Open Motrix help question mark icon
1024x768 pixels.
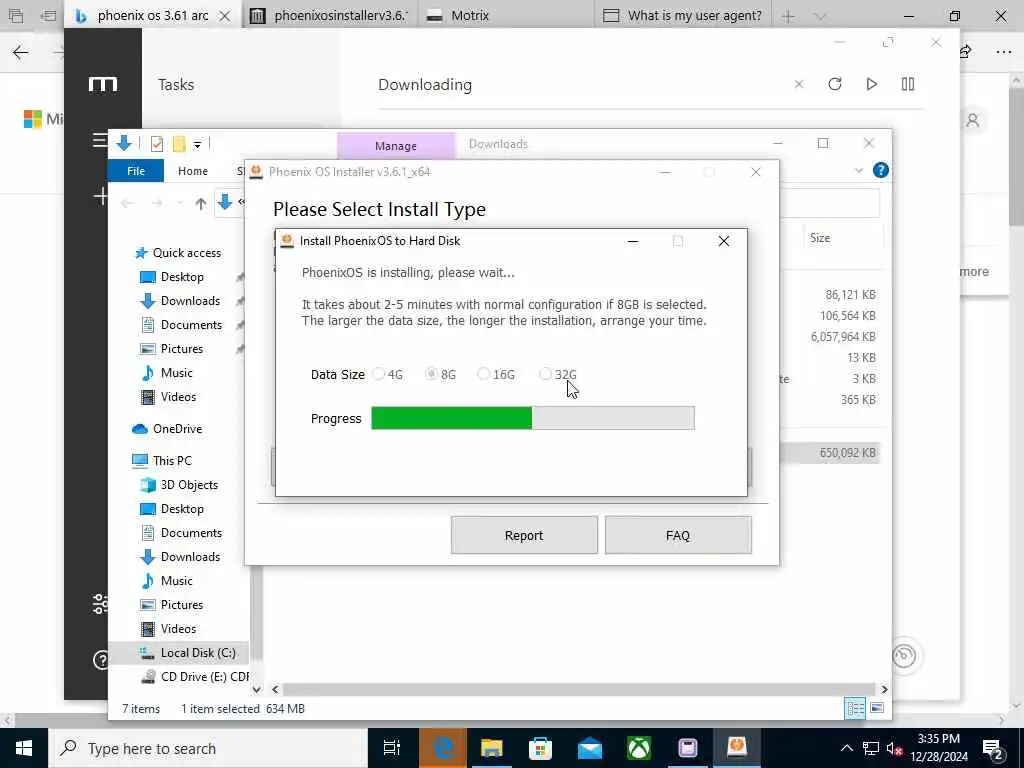101,660
